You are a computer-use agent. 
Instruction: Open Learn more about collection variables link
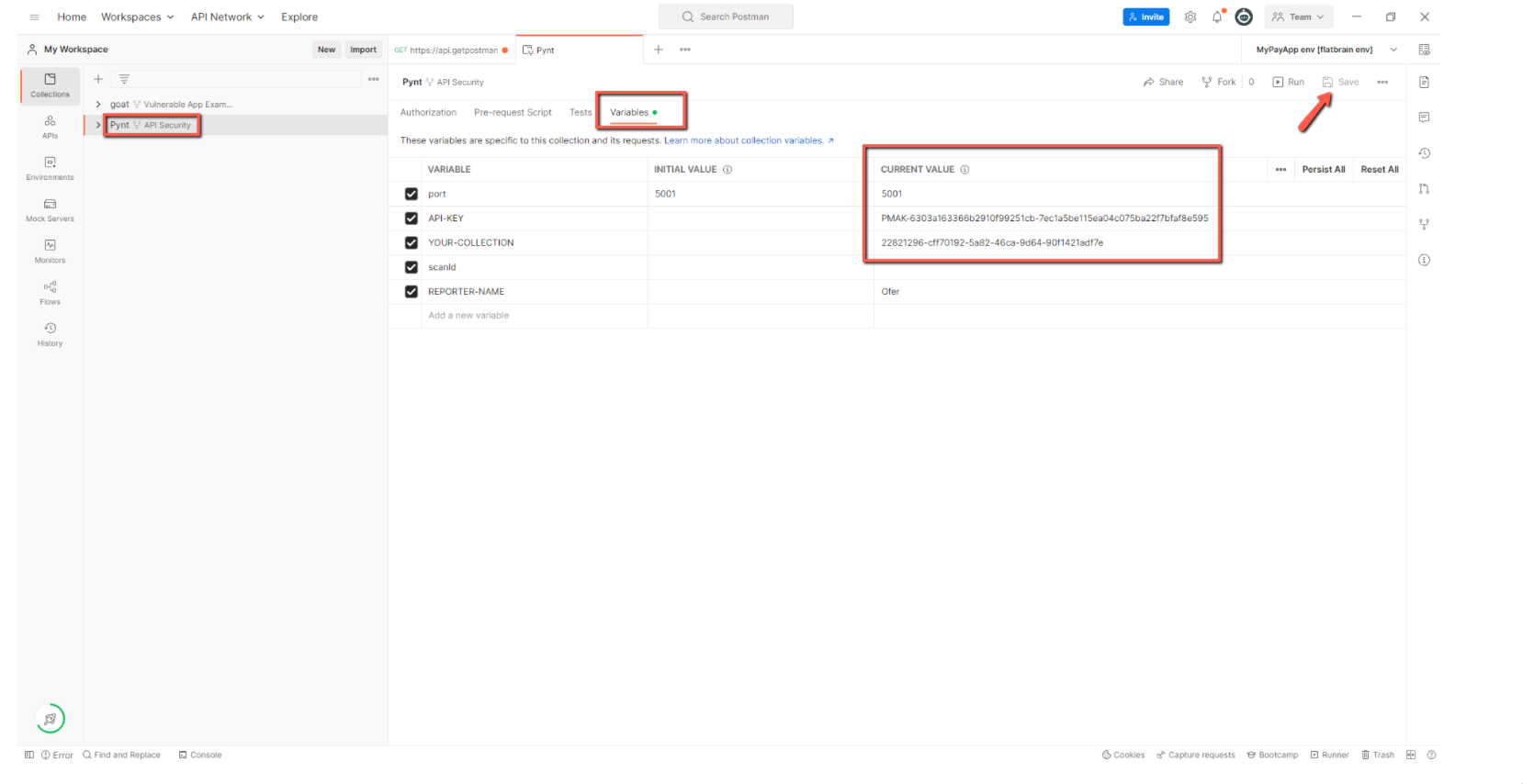point(744,140)
